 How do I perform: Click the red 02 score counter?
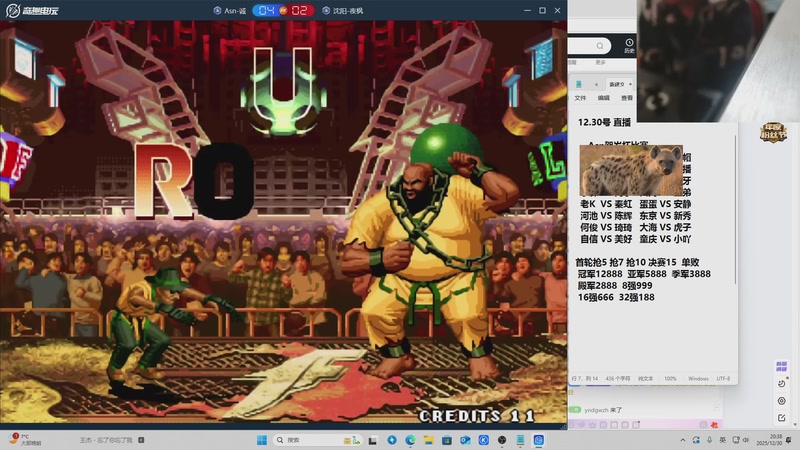coord(299,10)
